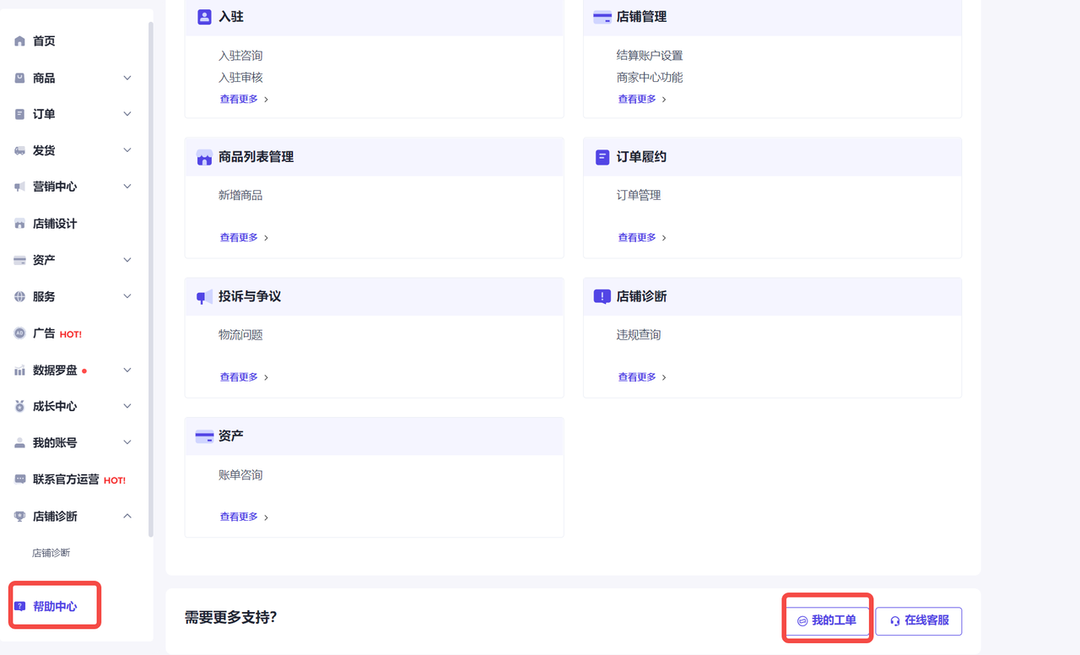This screenshot has height=655, width=1080.
Task: Click the 投诉与争议 megaphone icon
Action: tap(204, 297)
